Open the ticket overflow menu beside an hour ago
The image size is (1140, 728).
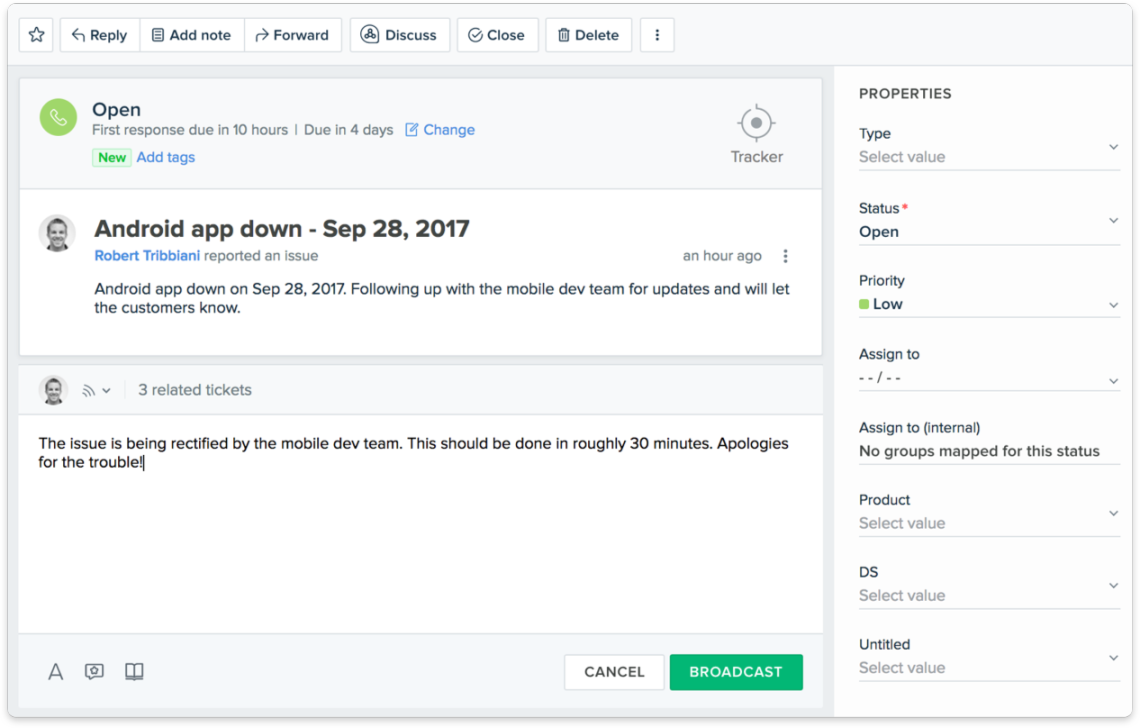[x=785, y=255]
